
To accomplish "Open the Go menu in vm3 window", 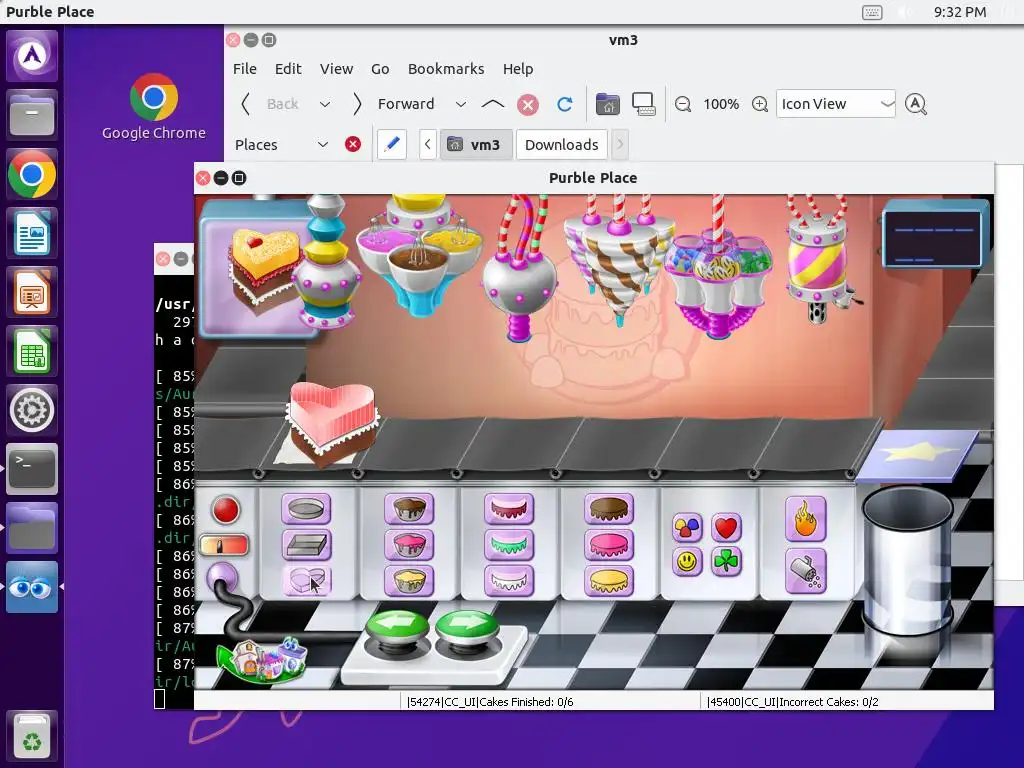I will click(x=380, y=69).
